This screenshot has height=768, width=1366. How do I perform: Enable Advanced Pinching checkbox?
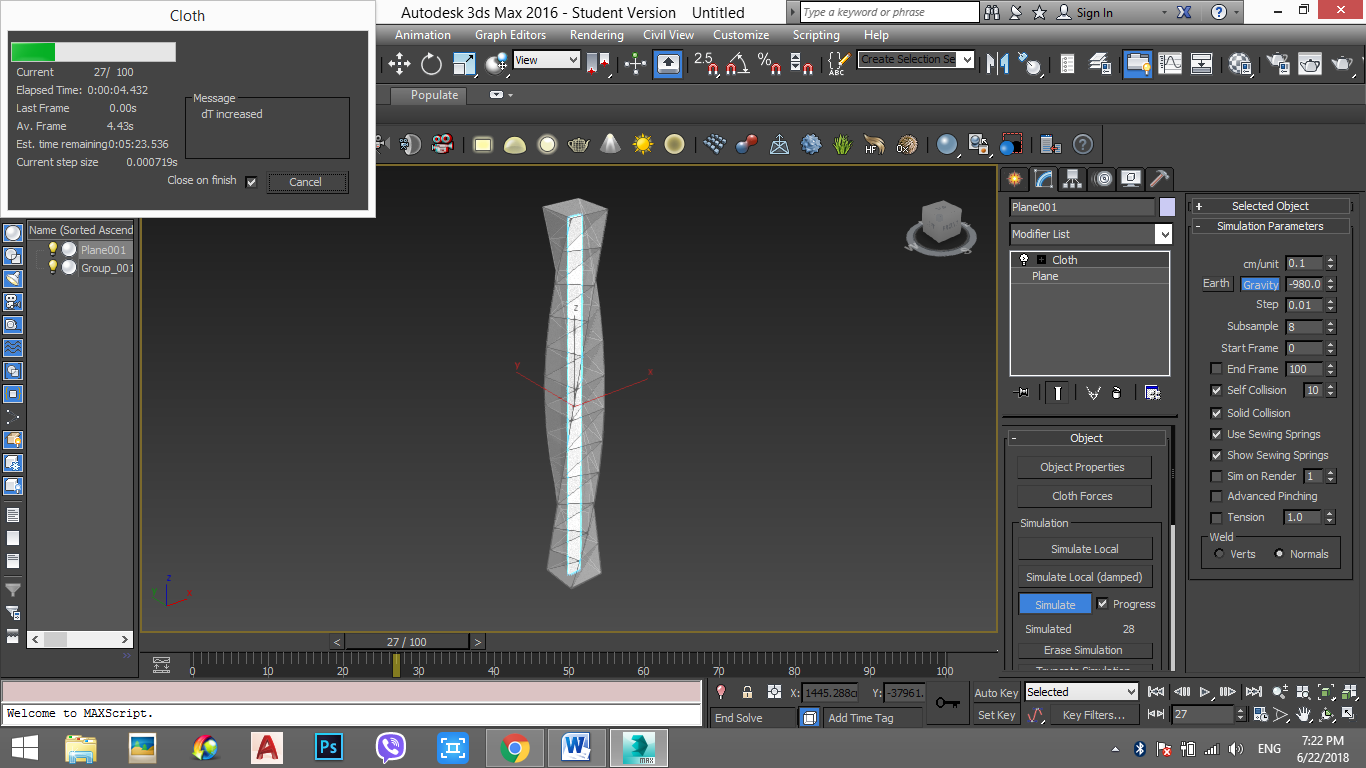1216,496
